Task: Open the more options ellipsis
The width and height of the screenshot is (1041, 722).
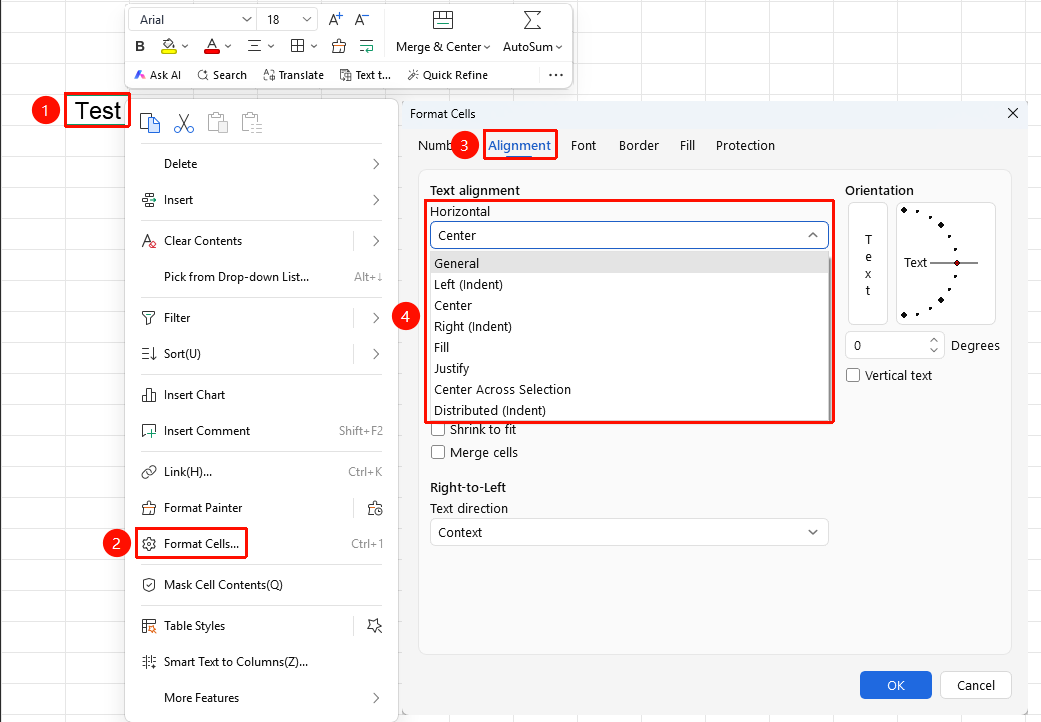Action: click(556, 75)
